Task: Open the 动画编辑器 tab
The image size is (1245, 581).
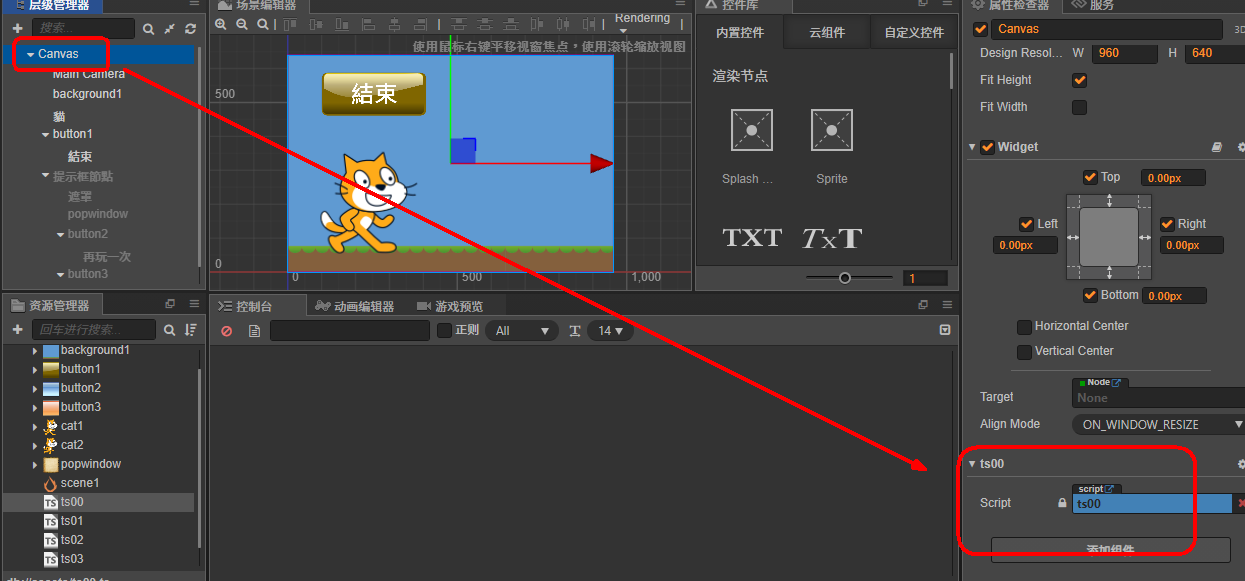Action: 354,306
